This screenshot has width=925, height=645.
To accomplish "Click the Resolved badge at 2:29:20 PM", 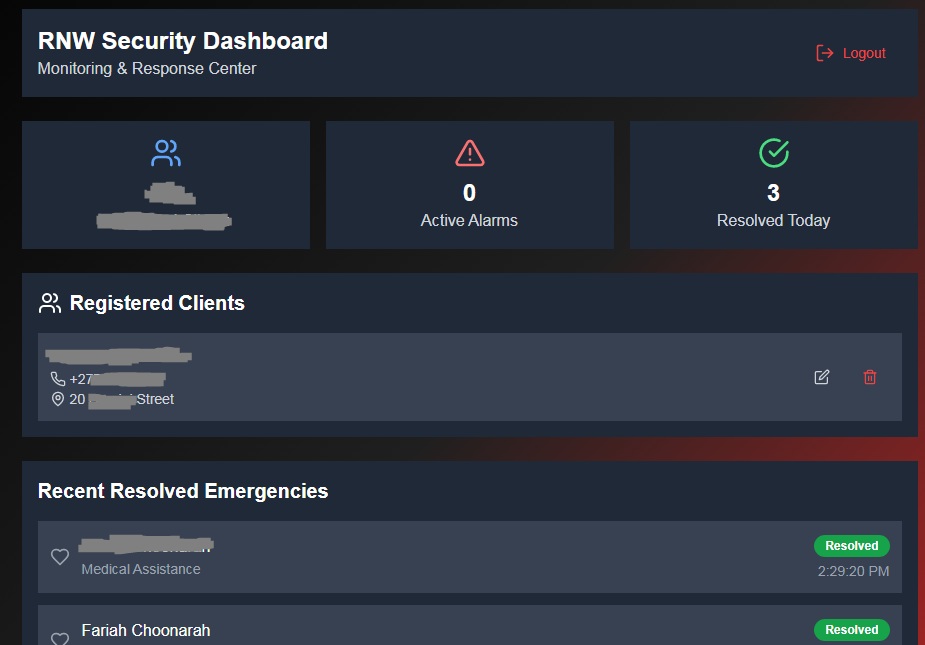I will [852, 546].
